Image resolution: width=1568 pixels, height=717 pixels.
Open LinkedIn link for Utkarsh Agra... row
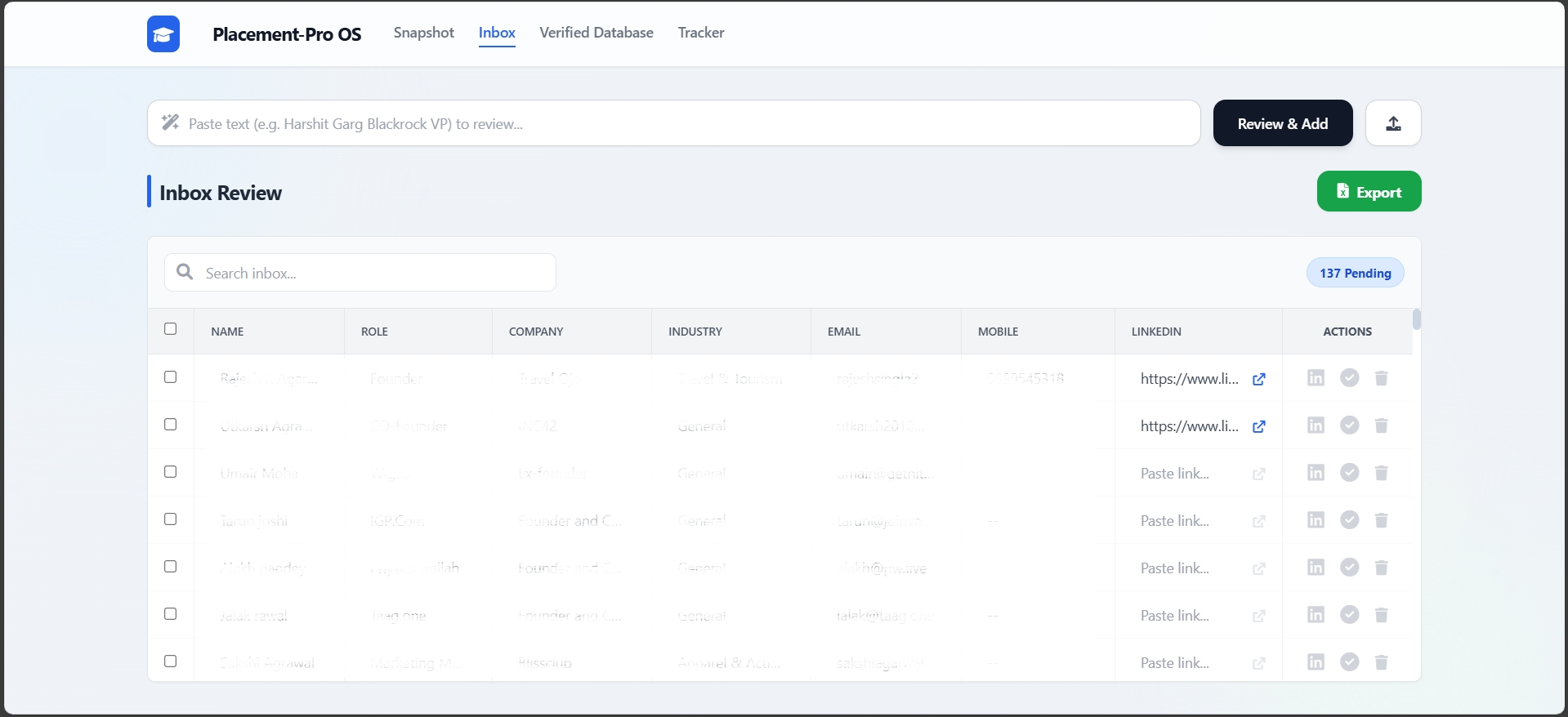[1259, 426]
